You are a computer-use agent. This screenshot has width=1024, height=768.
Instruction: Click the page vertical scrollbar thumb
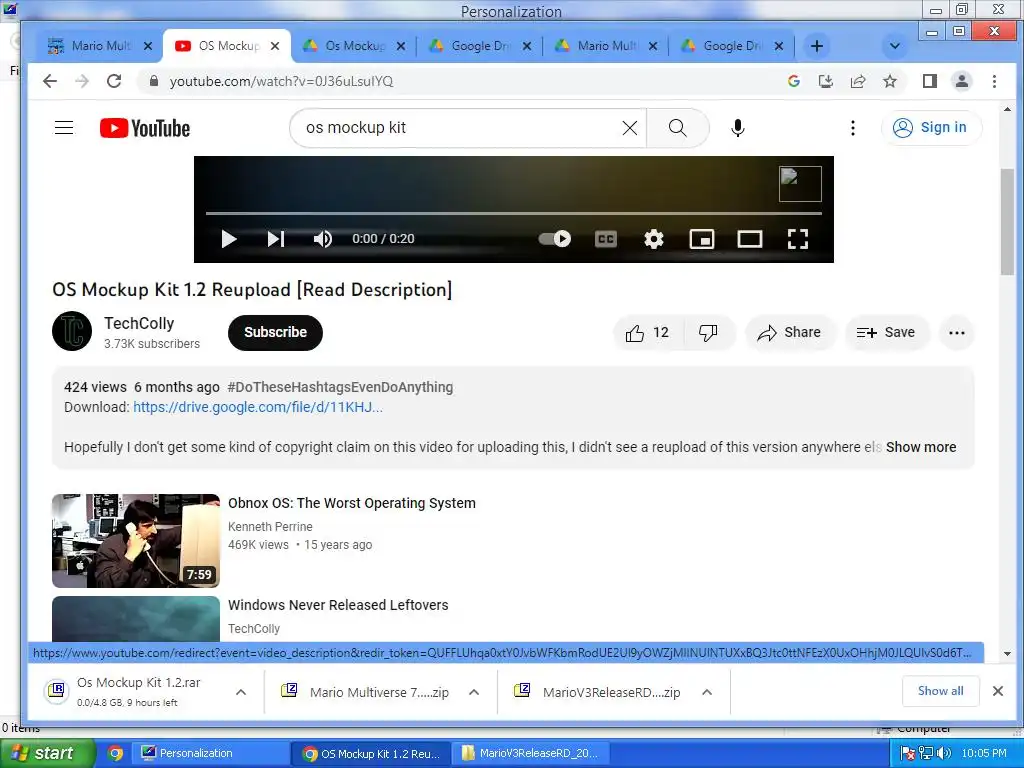click(x=1007, y=222)
